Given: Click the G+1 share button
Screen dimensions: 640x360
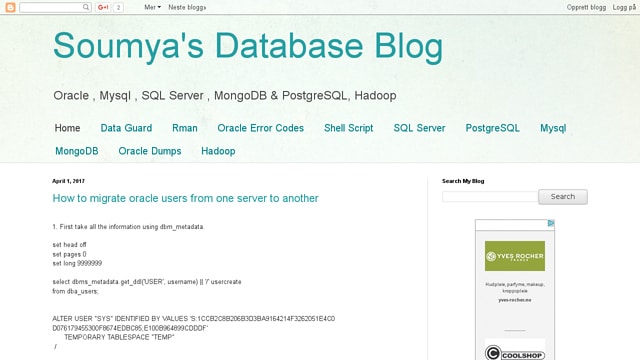Looking at the screenshot, I should coord(103,7).
